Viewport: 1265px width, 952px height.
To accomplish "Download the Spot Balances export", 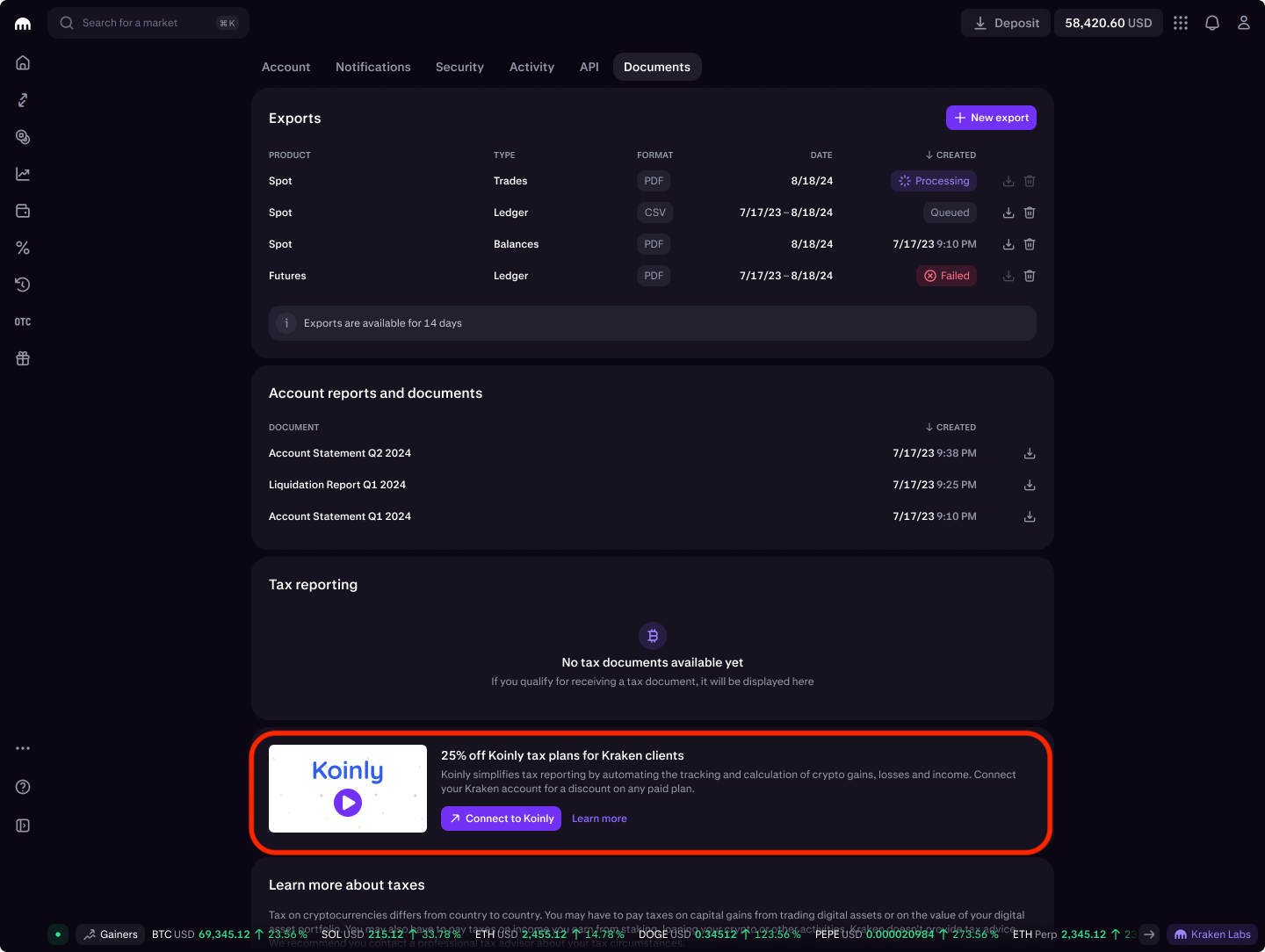I will coord(1008,244).
